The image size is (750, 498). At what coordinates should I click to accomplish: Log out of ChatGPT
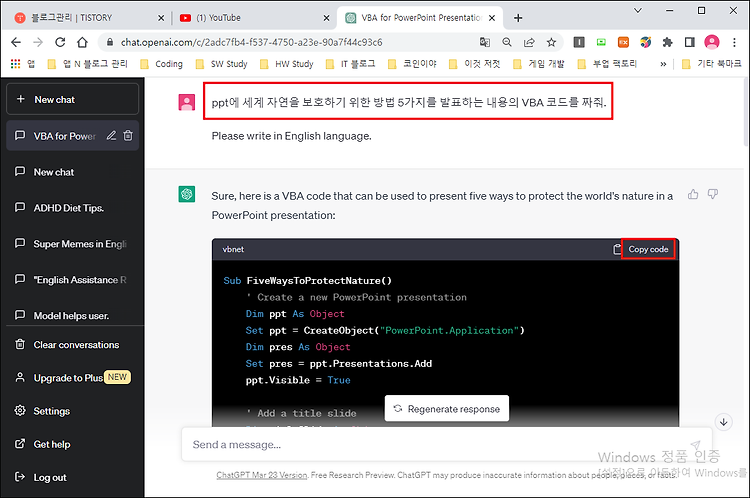click(73, 477)
